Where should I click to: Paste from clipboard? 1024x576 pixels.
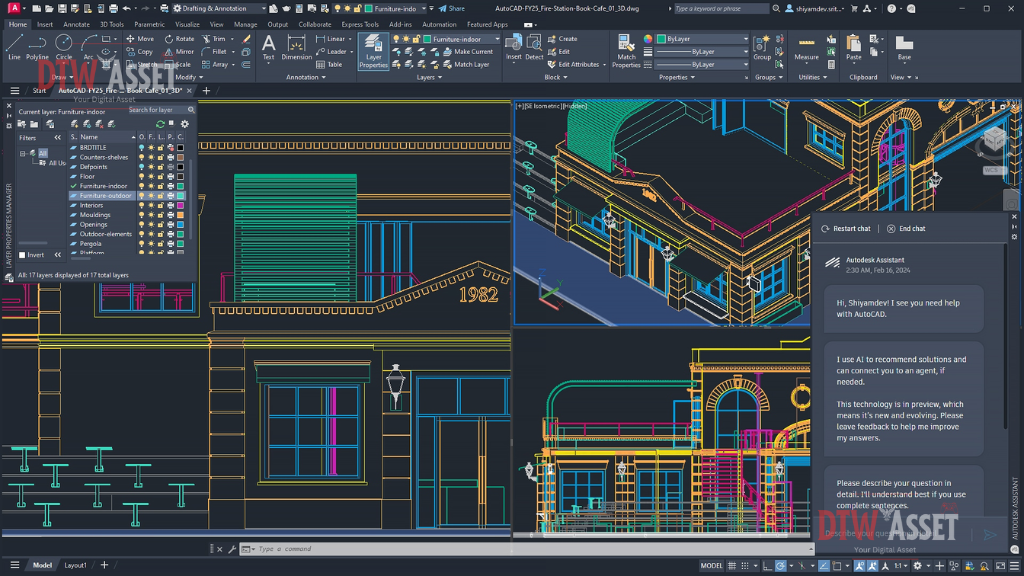pyautogui.click(x=854, y=48)
